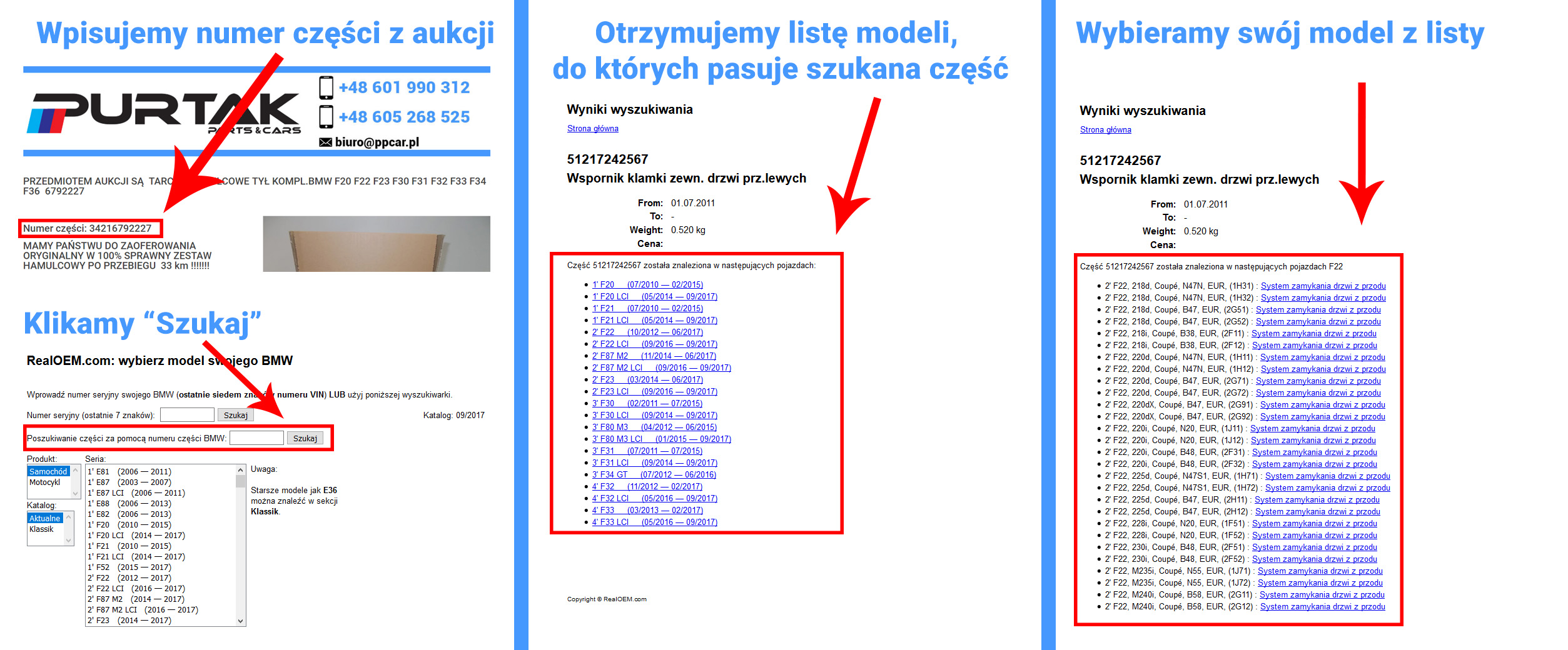Click the serial number input field
1568x650 pixels.
pyautogui.click(x=187, y=415)
